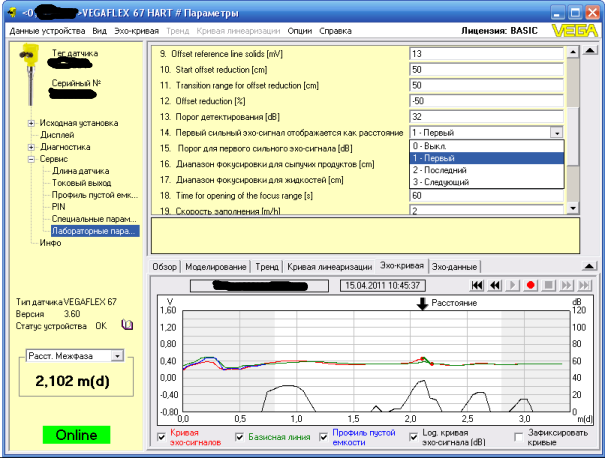The width and height of the screenshot is (605, 458).
Task: Jump to first echo curve recording
Action: pyautogui.click(x=477, y=285)
